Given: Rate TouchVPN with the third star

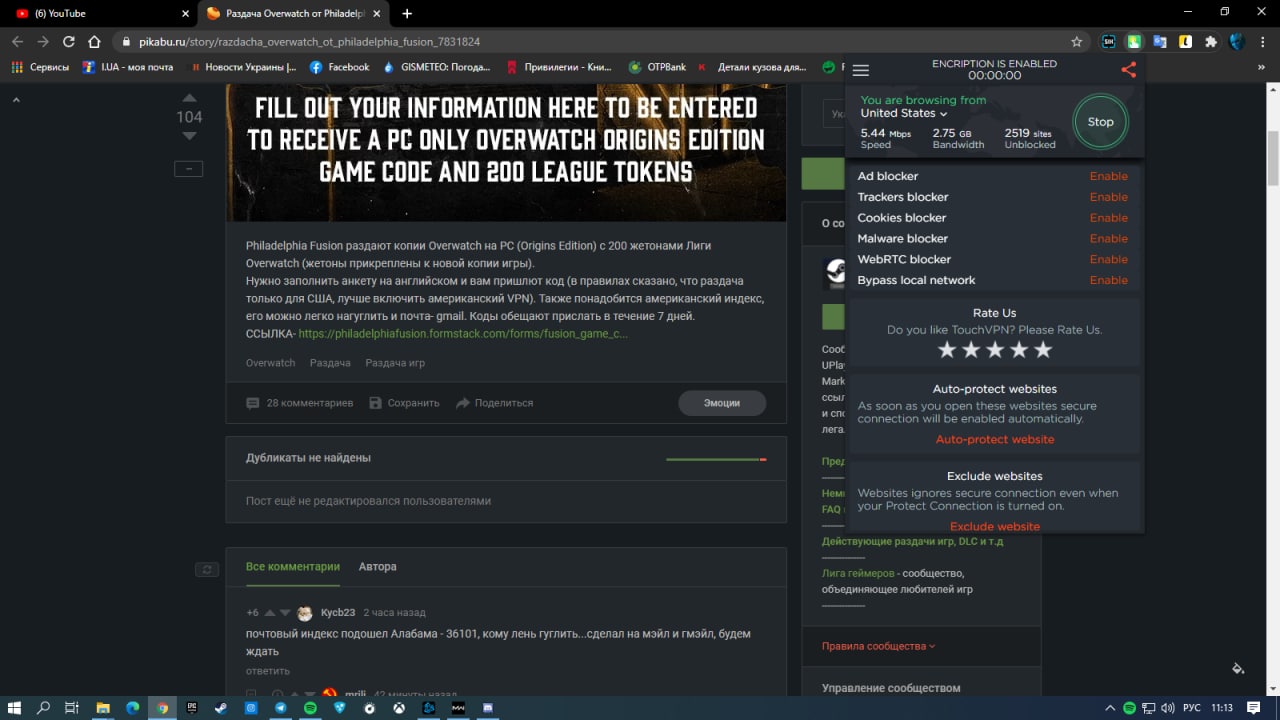Looking at the screenshot, I should point(994,349).
